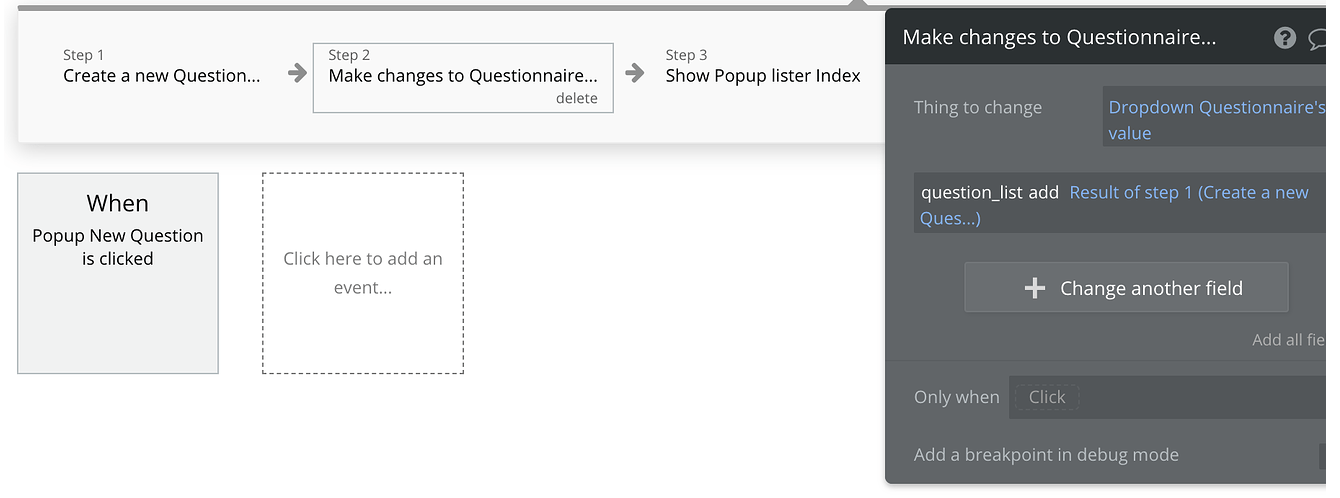Image resolution: width=1340 pixels, height=498 pixels.
Task: Click the delete link in Step 2
Action: coord(576,98)
